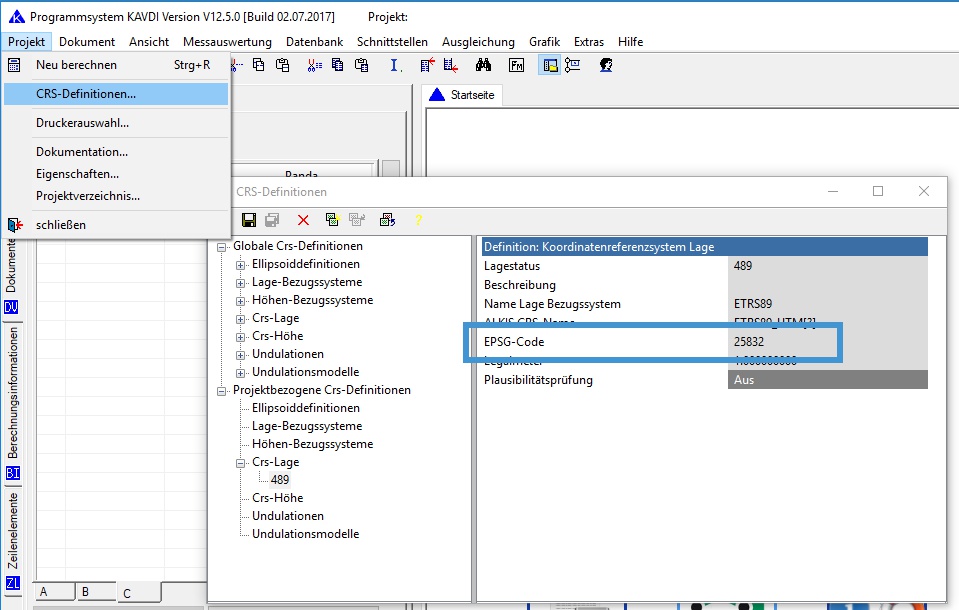959x610 pixels.
Task: Click the tree structure icon in toolbar
Action: pos(572,65)
